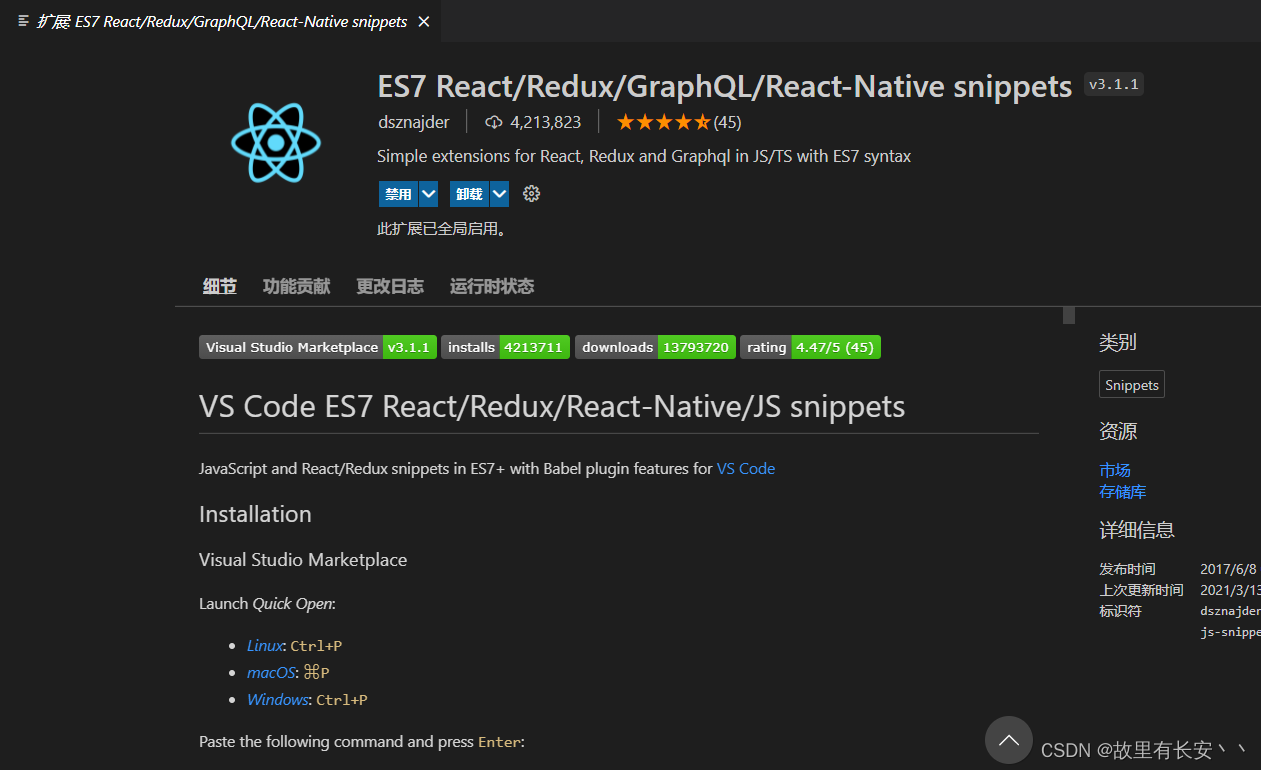Click the React atom extension logo
The image size is (1261, 770).
(x=276, y=145)
